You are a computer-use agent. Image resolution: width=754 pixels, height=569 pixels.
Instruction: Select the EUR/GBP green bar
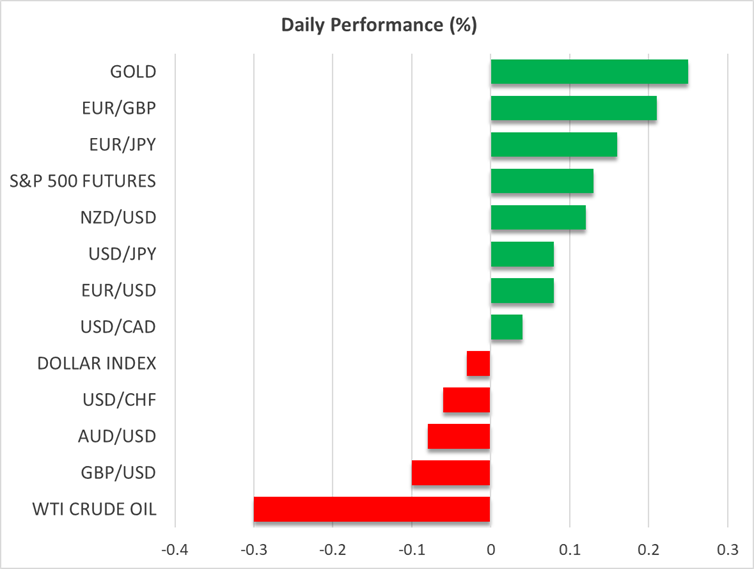click(x=573, y=108)
